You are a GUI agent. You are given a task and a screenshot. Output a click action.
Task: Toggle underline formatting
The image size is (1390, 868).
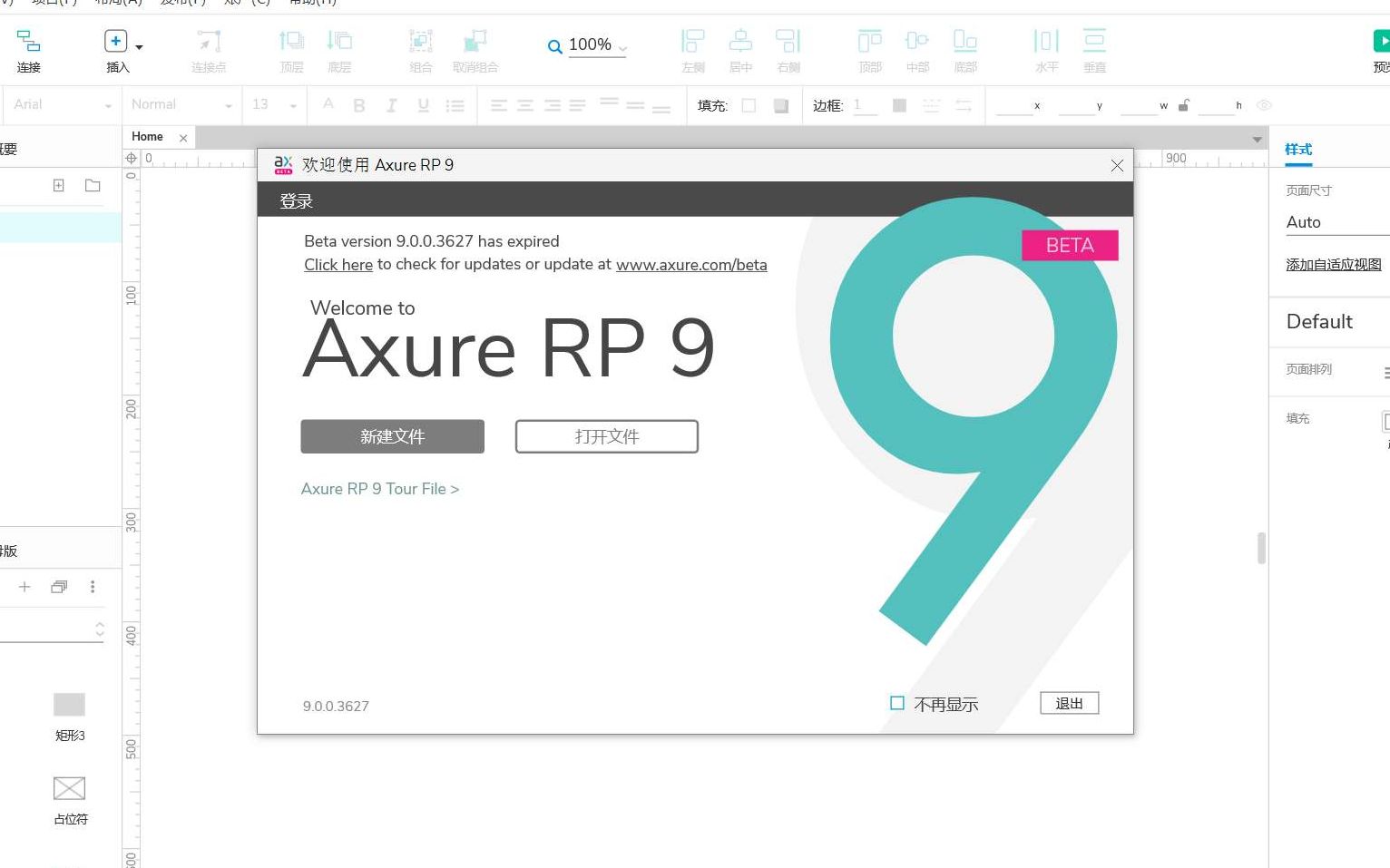pos(423,105)
